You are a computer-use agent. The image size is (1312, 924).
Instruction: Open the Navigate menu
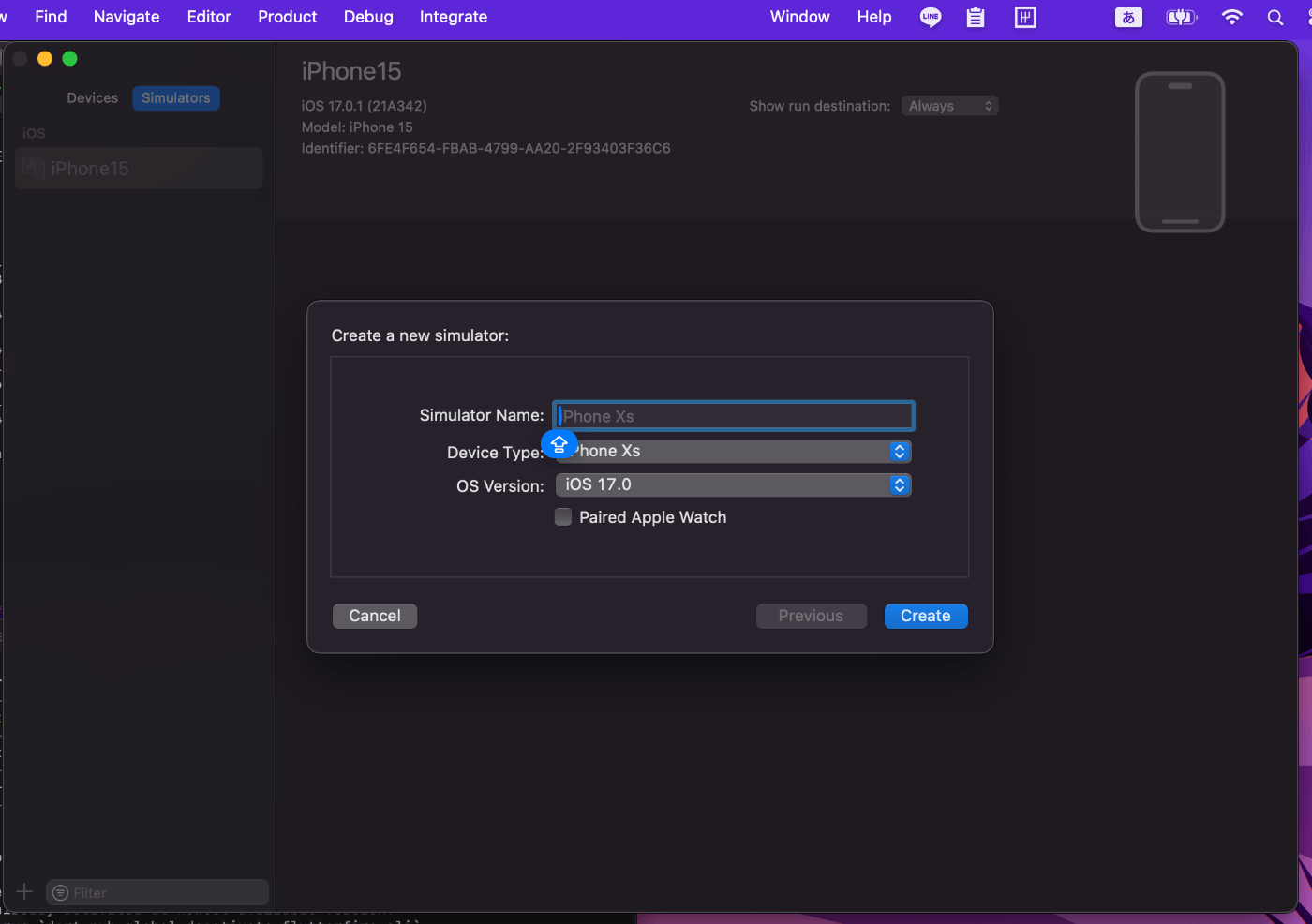127,17
